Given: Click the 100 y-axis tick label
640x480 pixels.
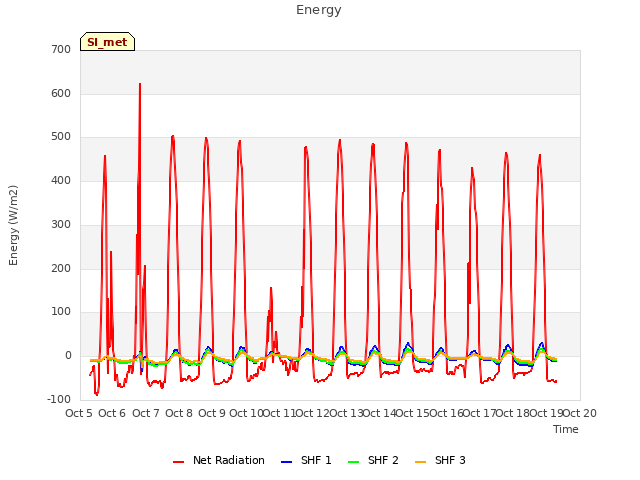Looking at the screenshot, I should (61, 312).
